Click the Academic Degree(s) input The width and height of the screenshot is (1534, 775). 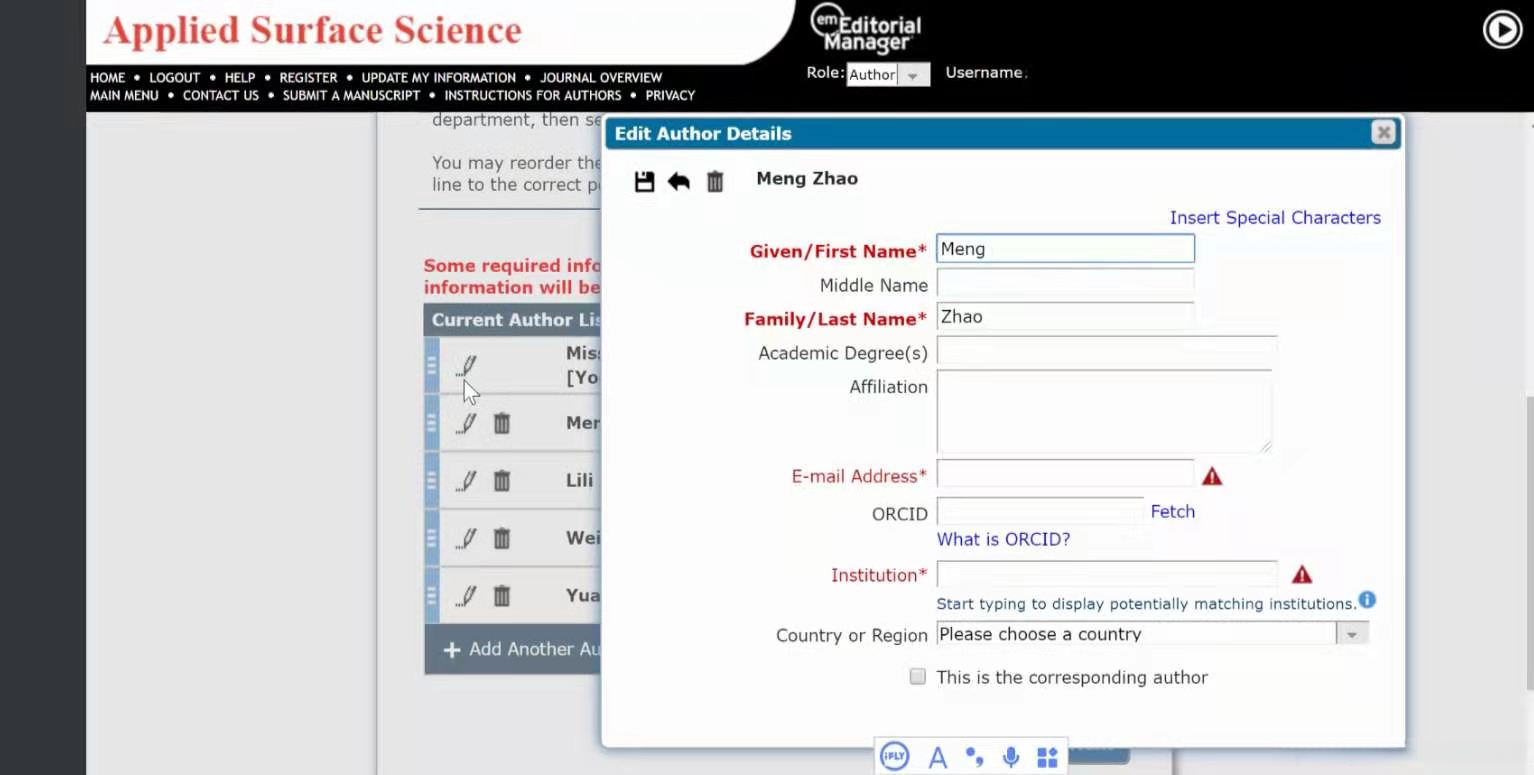coord(1106,351)
